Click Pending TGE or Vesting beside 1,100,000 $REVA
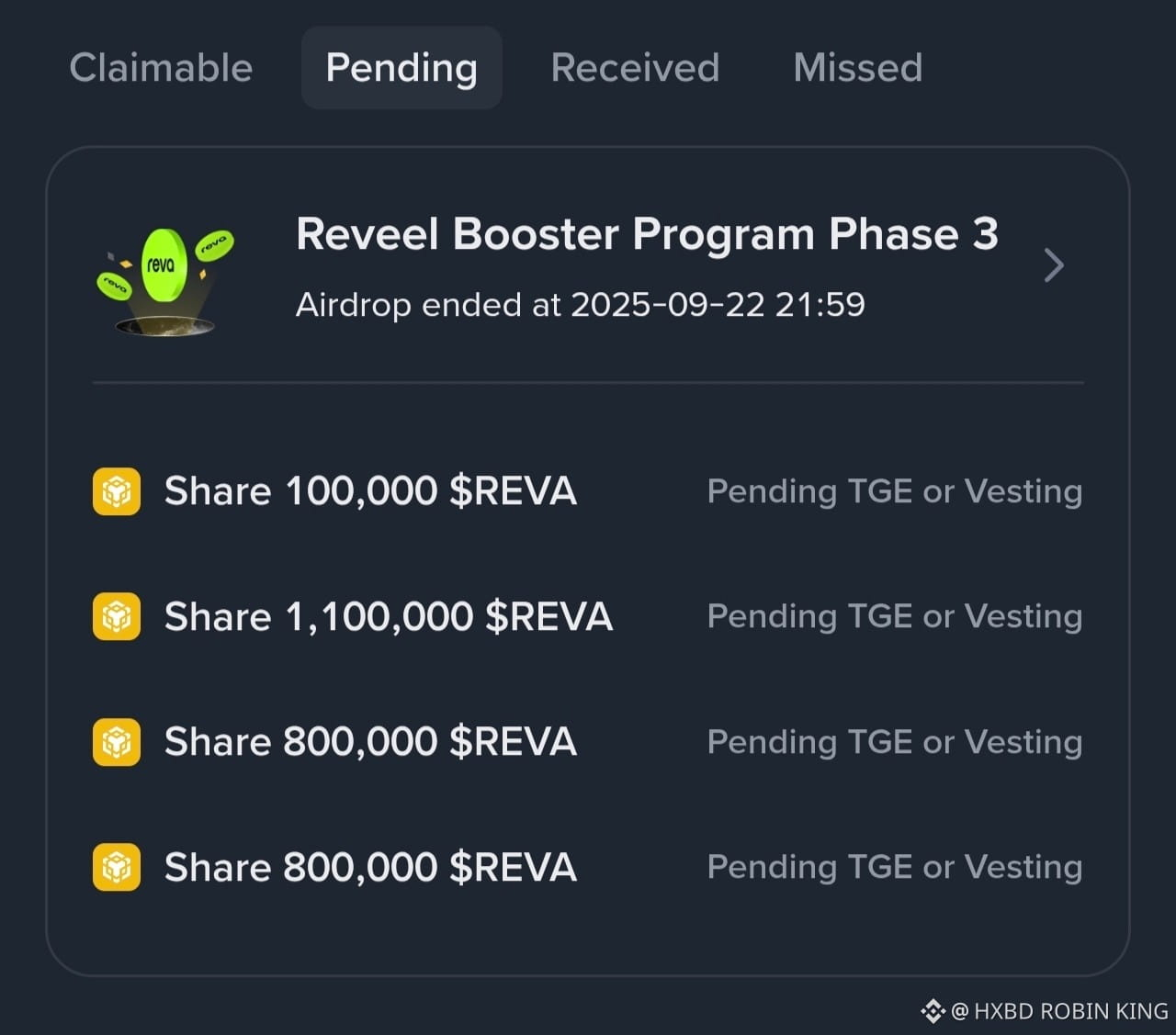This screenshot has height=1035, width=1176. click(x=895, y=616)
